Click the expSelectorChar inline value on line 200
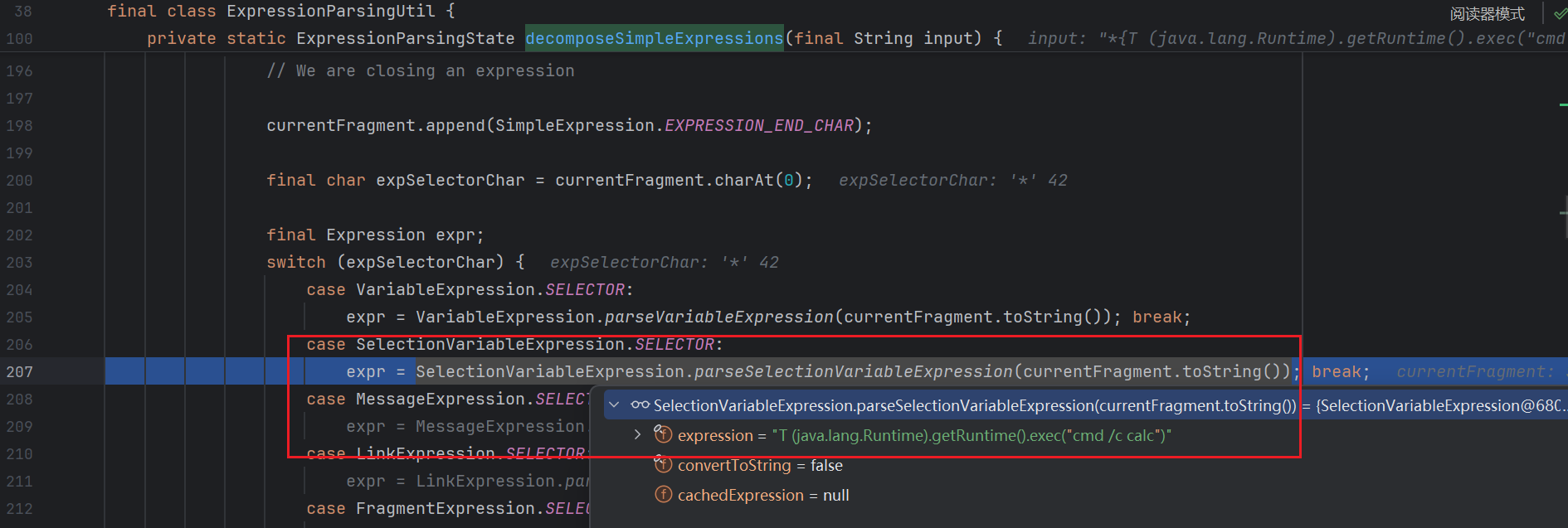Image resolution: width=1568 pixels, height=528 pixels. coord(952,181)
